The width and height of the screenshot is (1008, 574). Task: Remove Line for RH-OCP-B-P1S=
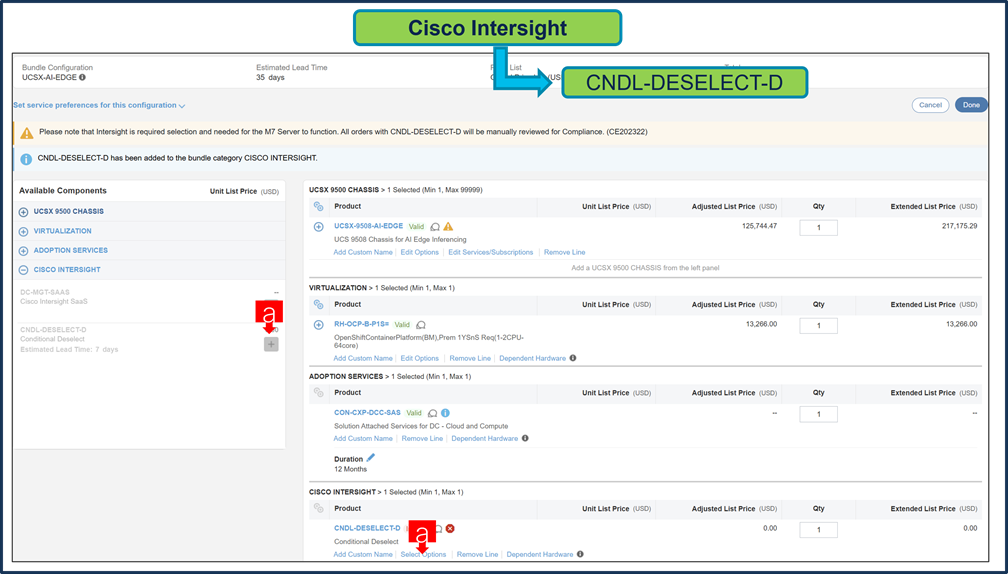pyautogui.click(x=470, y=359)
